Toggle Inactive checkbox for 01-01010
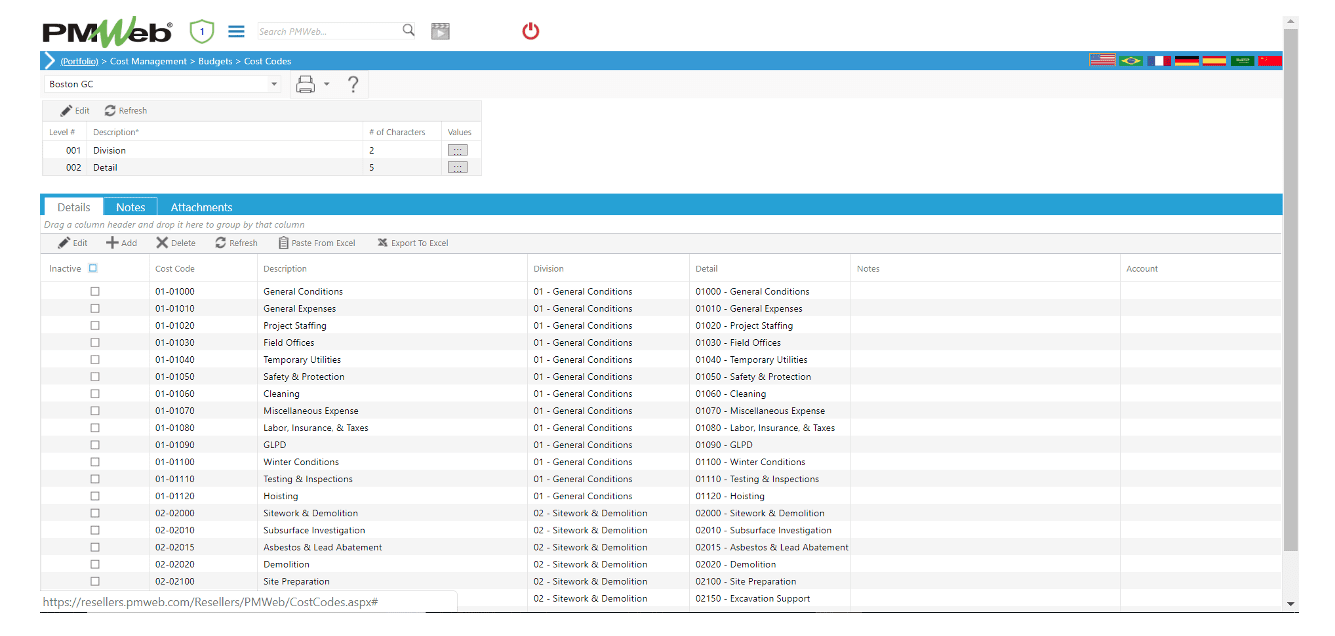This screenshot has width=1335, height=636. pyautogui.click(x=95, y=308)
